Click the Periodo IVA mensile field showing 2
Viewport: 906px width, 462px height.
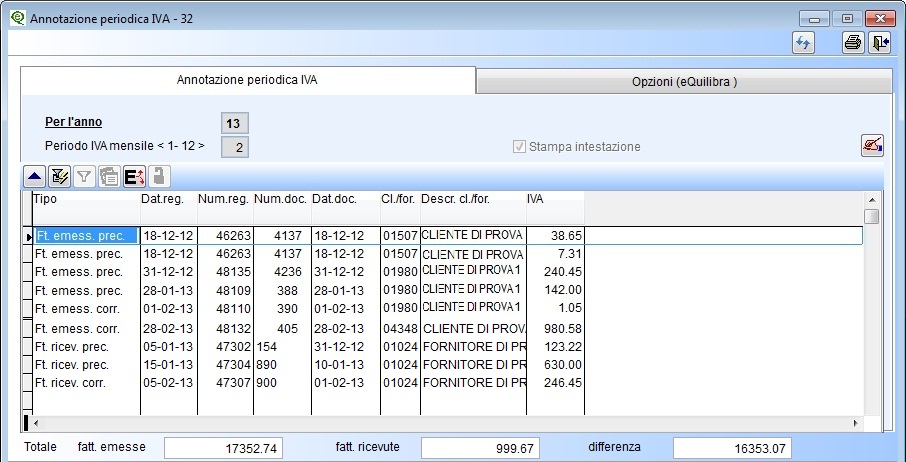[235, 147]
